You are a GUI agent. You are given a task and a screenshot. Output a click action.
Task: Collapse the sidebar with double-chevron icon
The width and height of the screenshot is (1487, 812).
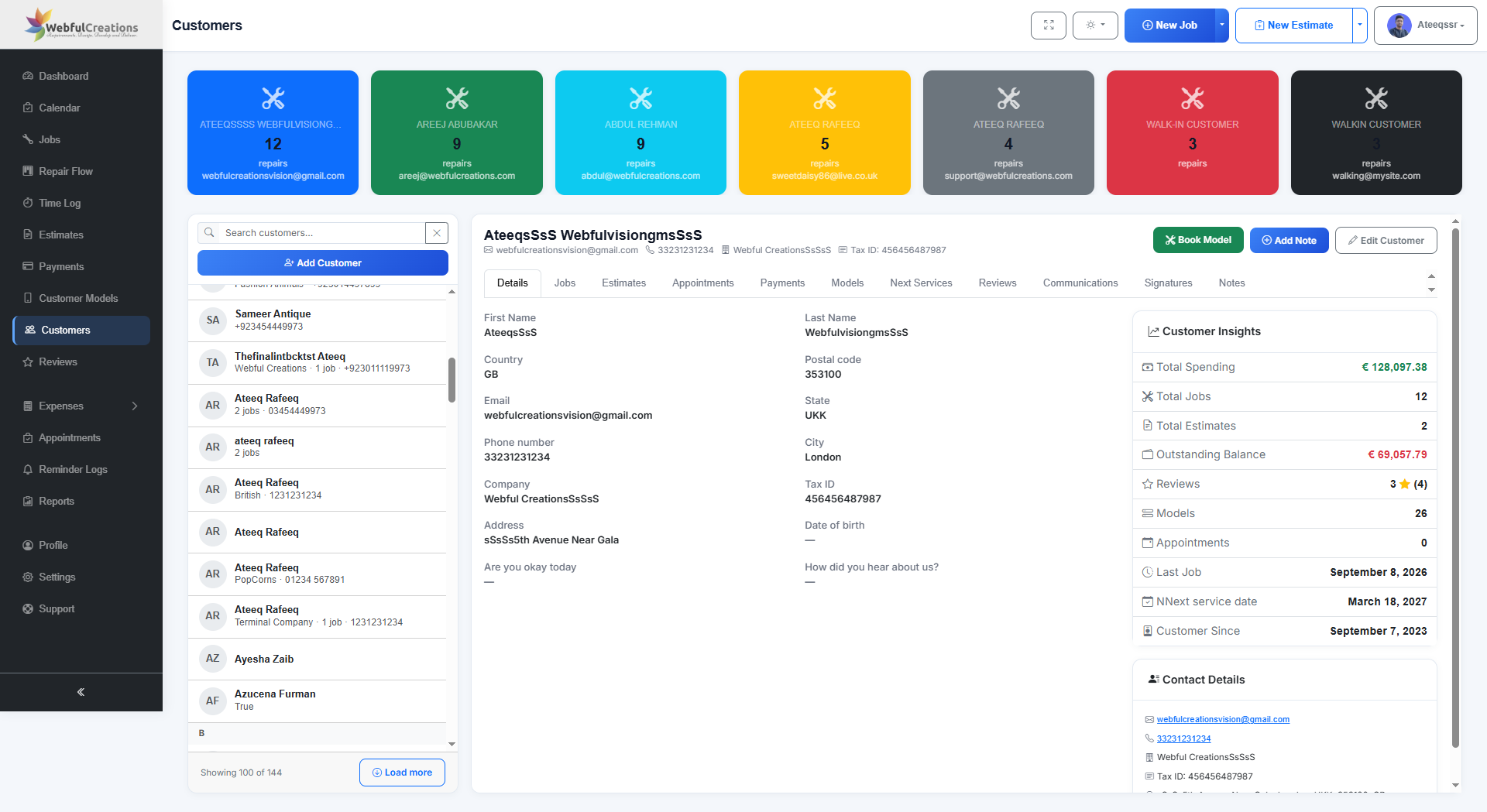(x=81, y=692)
